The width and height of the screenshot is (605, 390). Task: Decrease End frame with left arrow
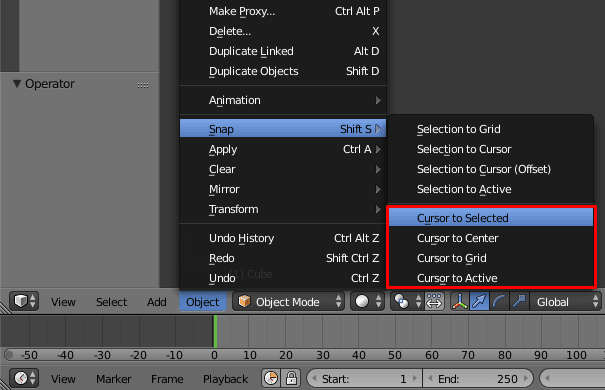pyautogui.click(x=430, y=378)
